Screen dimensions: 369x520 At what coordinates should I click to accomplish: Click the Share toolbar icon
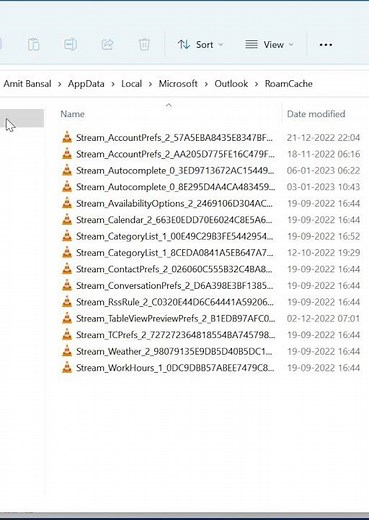click(107, 44)
